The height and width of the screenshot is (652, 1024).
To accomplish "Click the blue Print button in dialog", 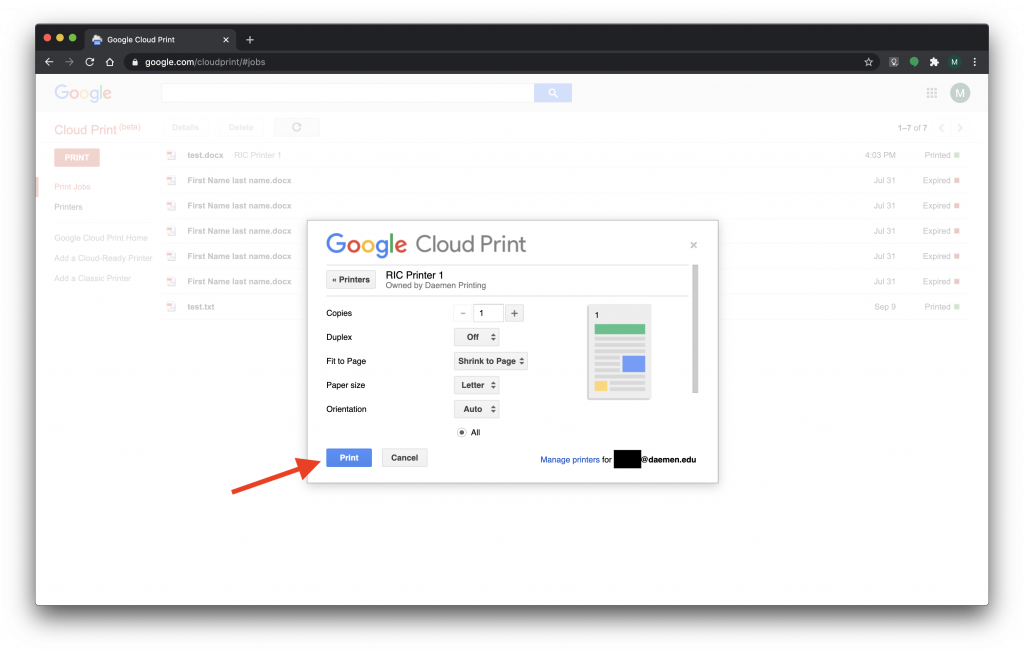I will pos(349,457).
